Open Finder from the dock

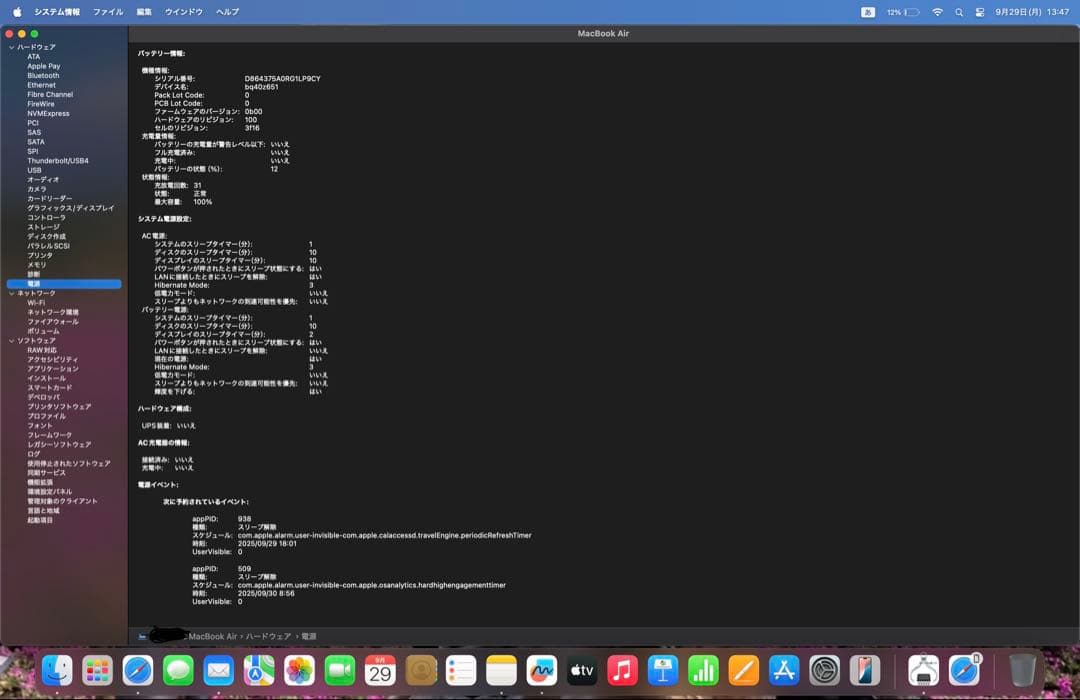(57, 669)
